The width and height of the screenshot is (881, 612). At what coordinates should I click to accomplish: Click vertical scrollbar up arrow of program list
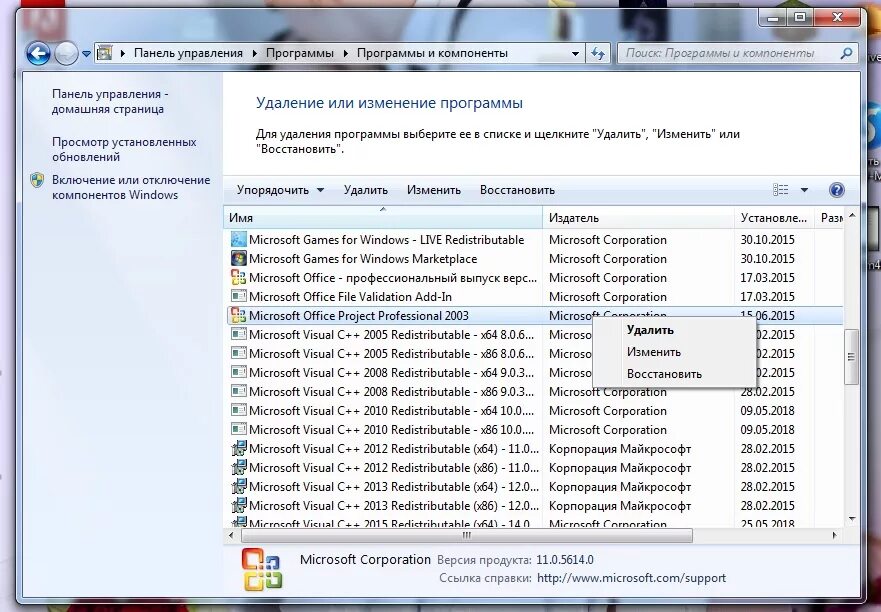coord(852,216)
